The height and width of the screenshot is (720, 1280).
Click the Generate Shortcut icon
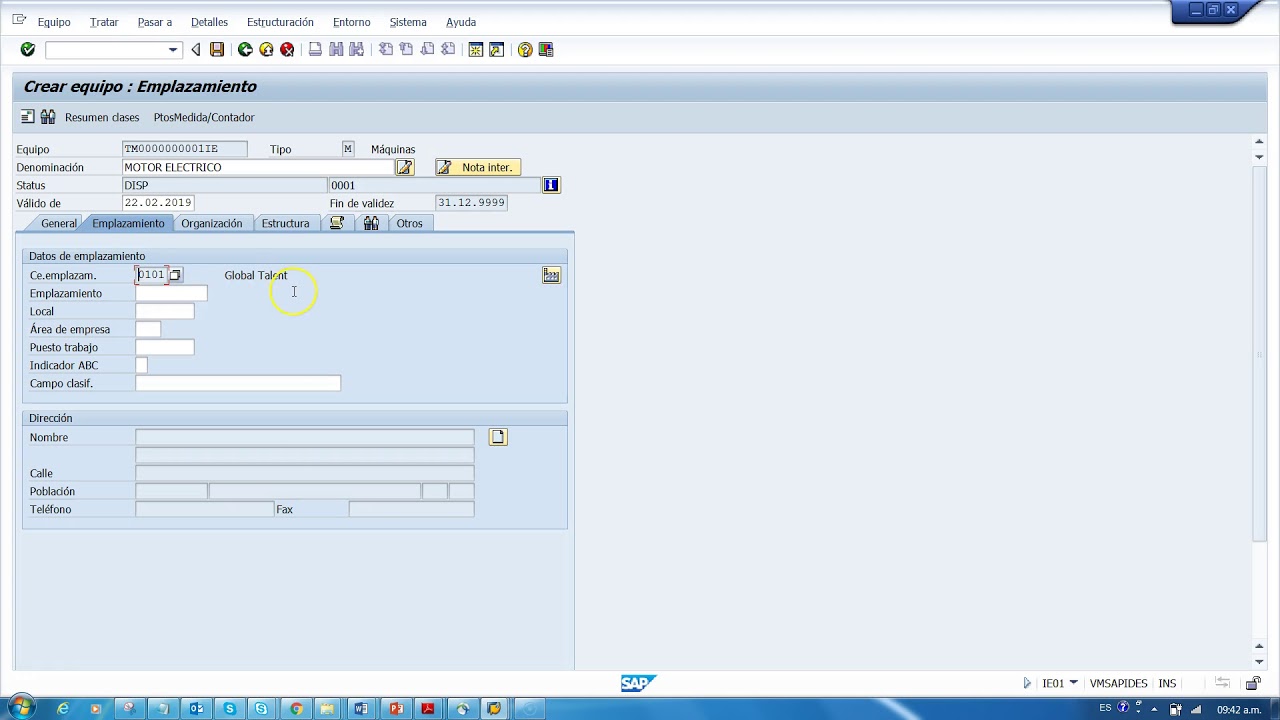click(x=496, y=50)
